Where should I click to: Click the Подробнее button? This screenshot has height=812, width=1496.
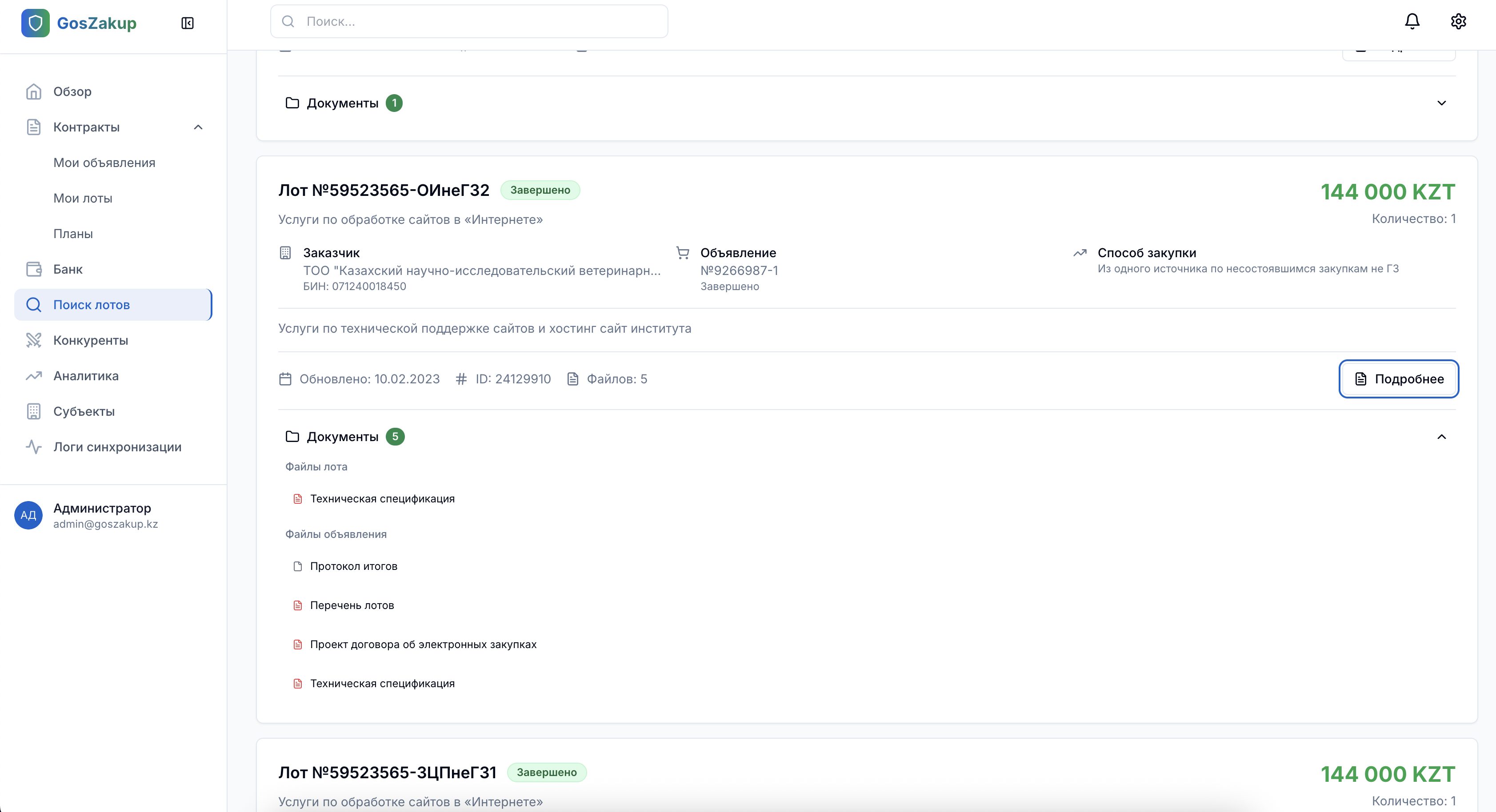pos(1398,379)
